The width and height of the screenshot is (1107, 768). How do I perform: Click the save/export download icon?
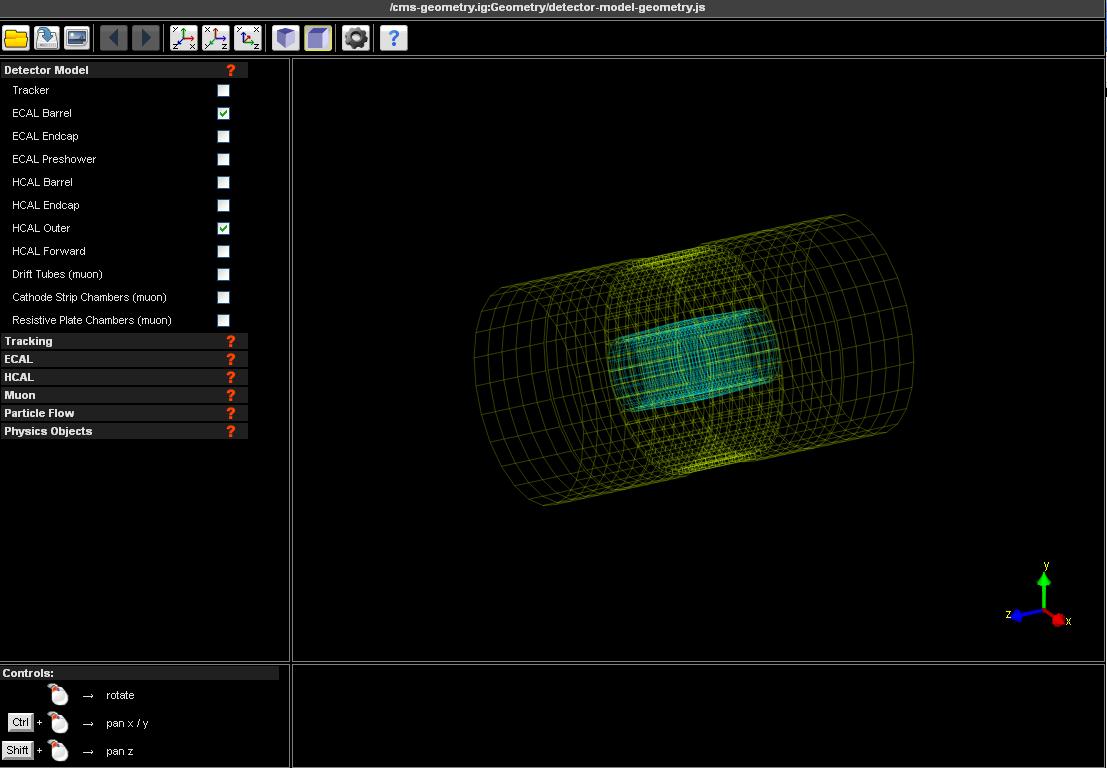(46, 38)
